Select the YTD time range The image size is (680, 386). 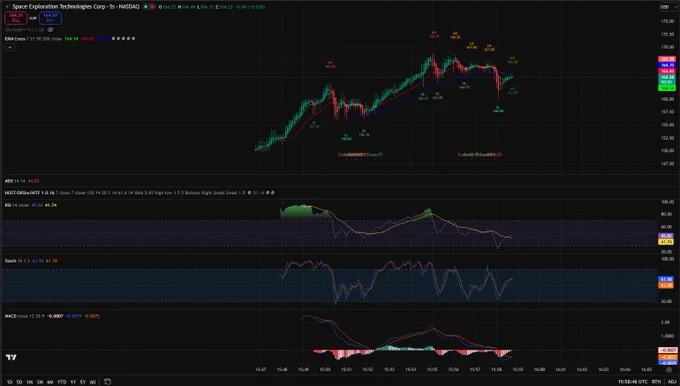click(62, 382)
